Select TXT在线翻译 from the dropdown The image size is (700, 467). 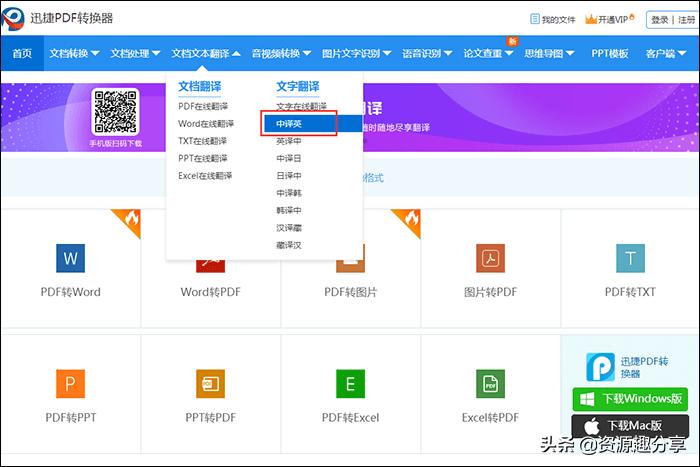pos(202,141)
